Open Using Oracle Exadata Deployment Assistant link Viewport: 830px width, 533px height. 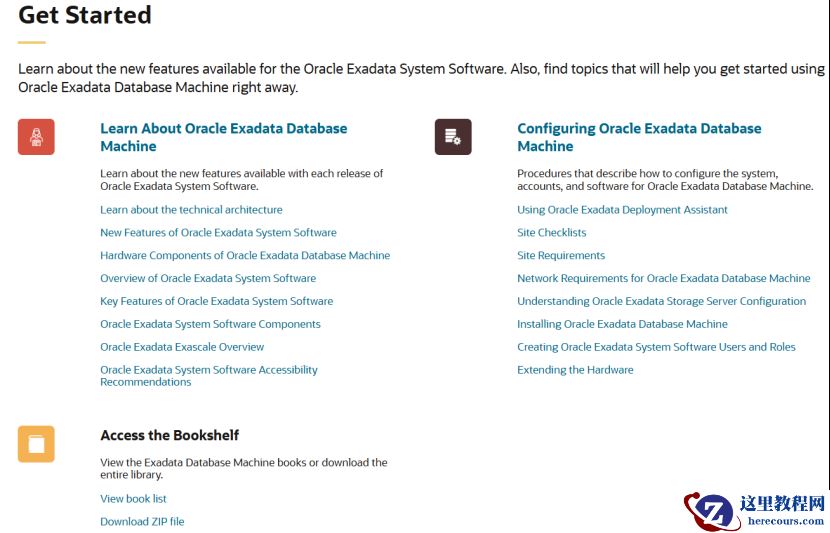622,210
